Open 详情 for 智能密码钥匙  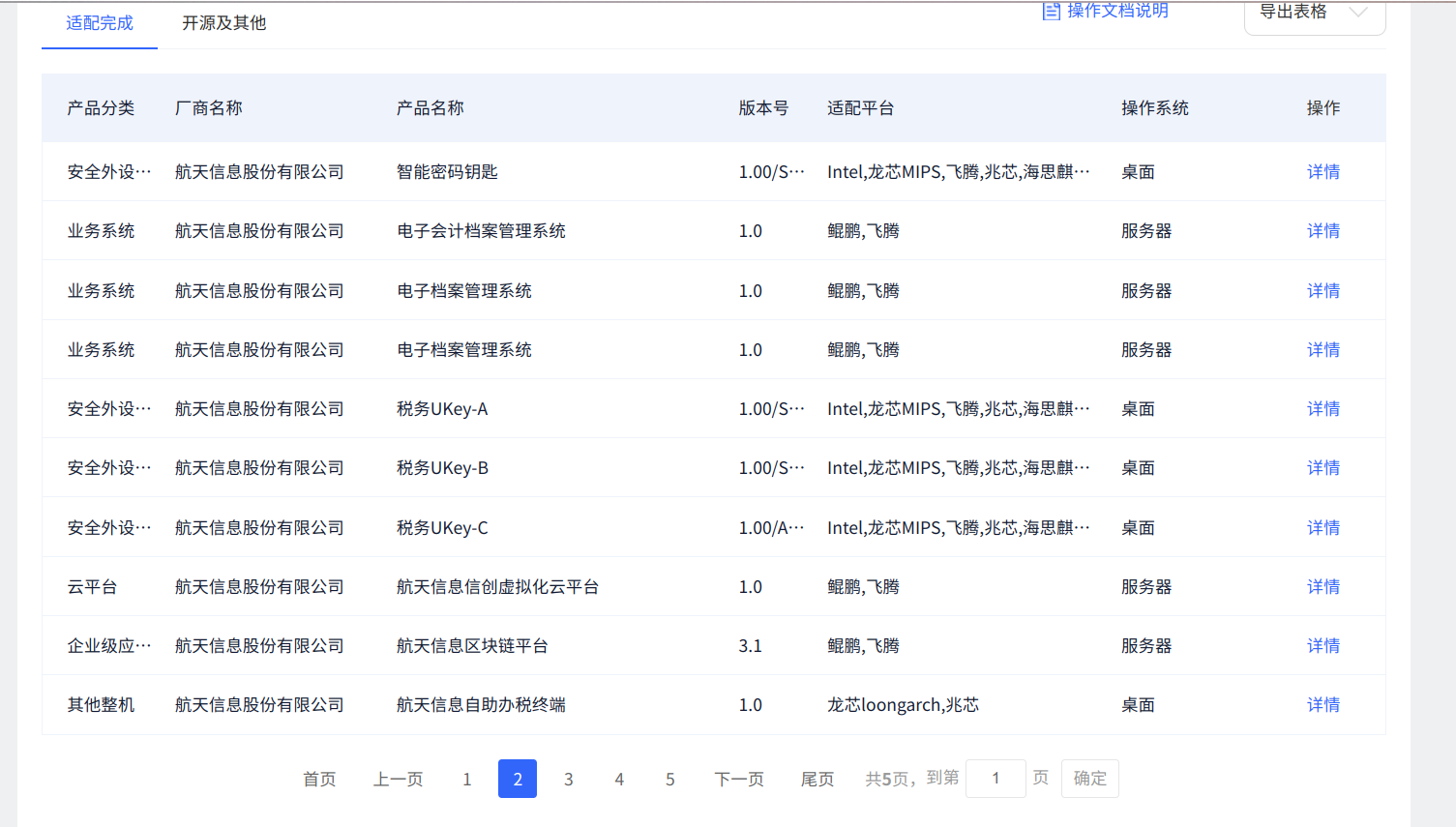[1322, 171]
